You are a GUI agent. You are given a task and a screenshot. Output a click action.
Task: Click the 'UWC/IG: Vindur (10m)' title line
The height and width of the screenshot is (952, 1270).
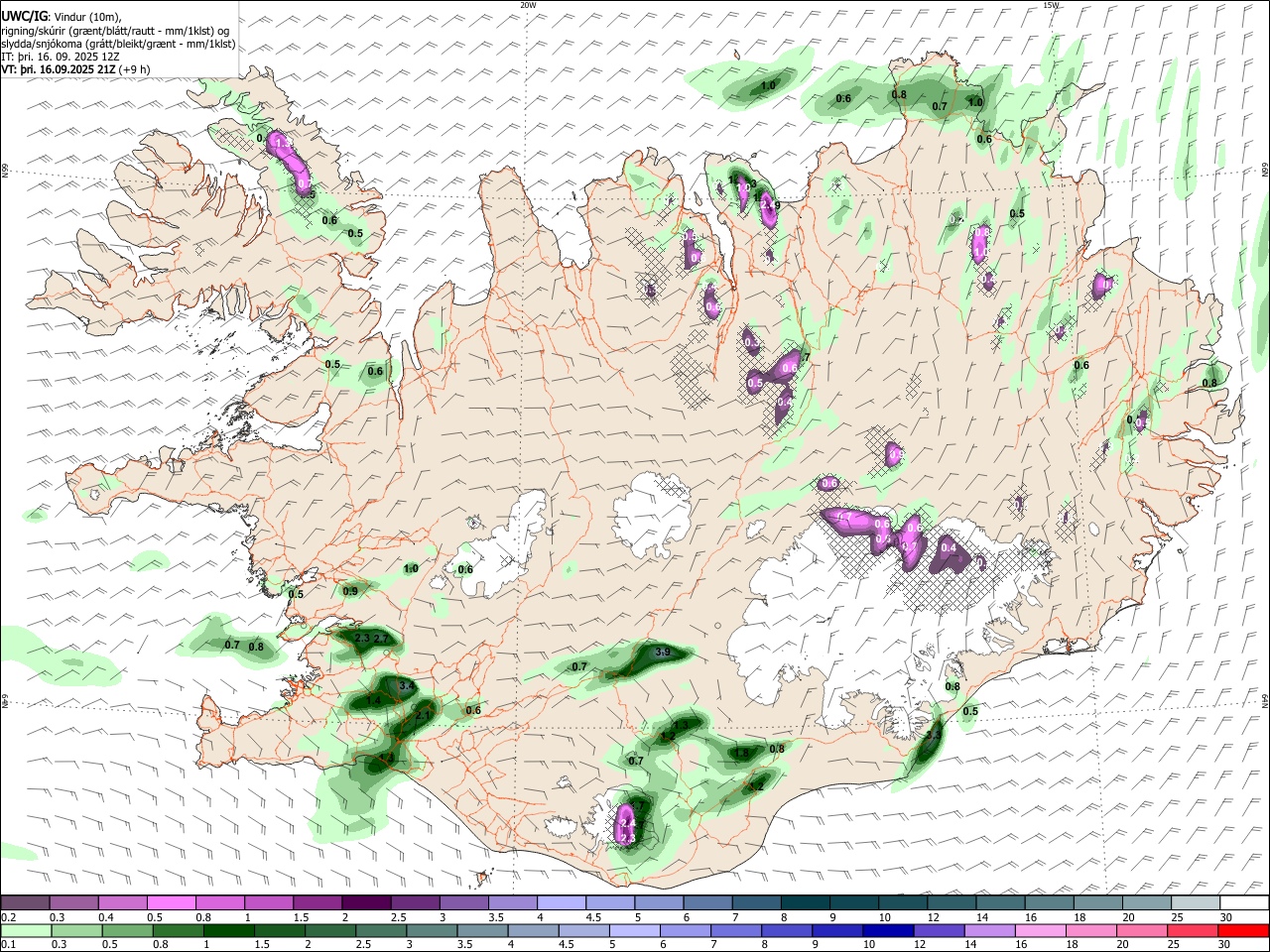(62, 17)
